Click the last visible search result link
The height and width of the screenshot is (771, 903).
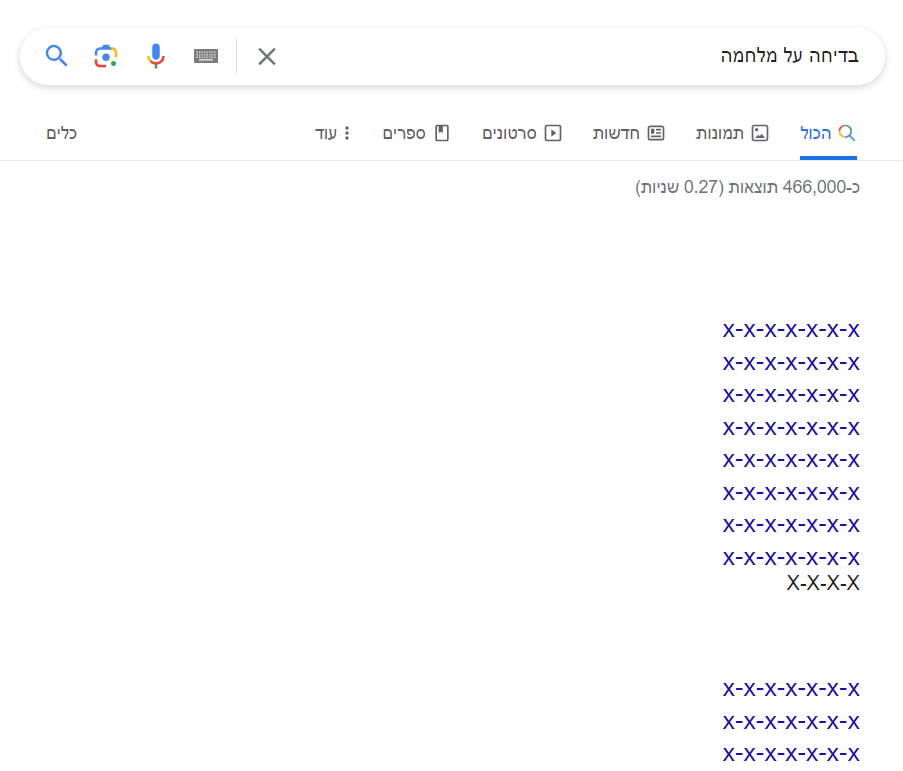point(790,754)
